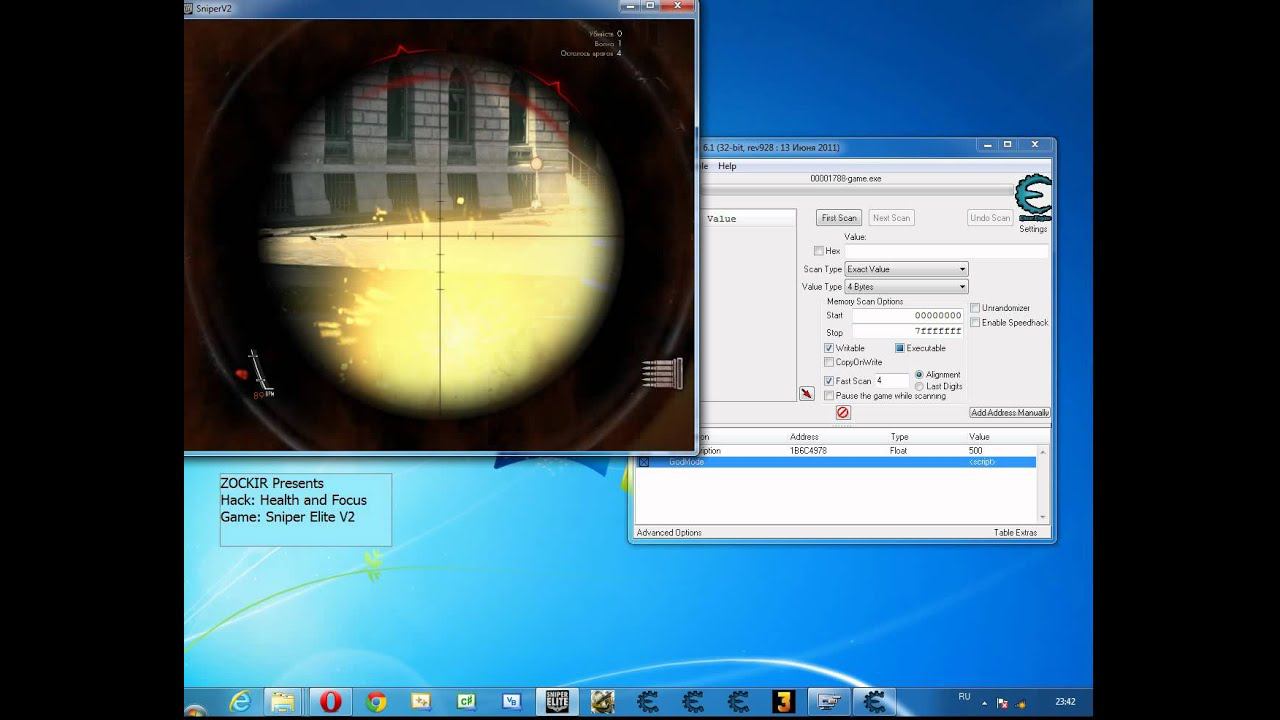Open the Scan Type dropdown
Screen dimensions: 1280x720
tap(906, 269)
